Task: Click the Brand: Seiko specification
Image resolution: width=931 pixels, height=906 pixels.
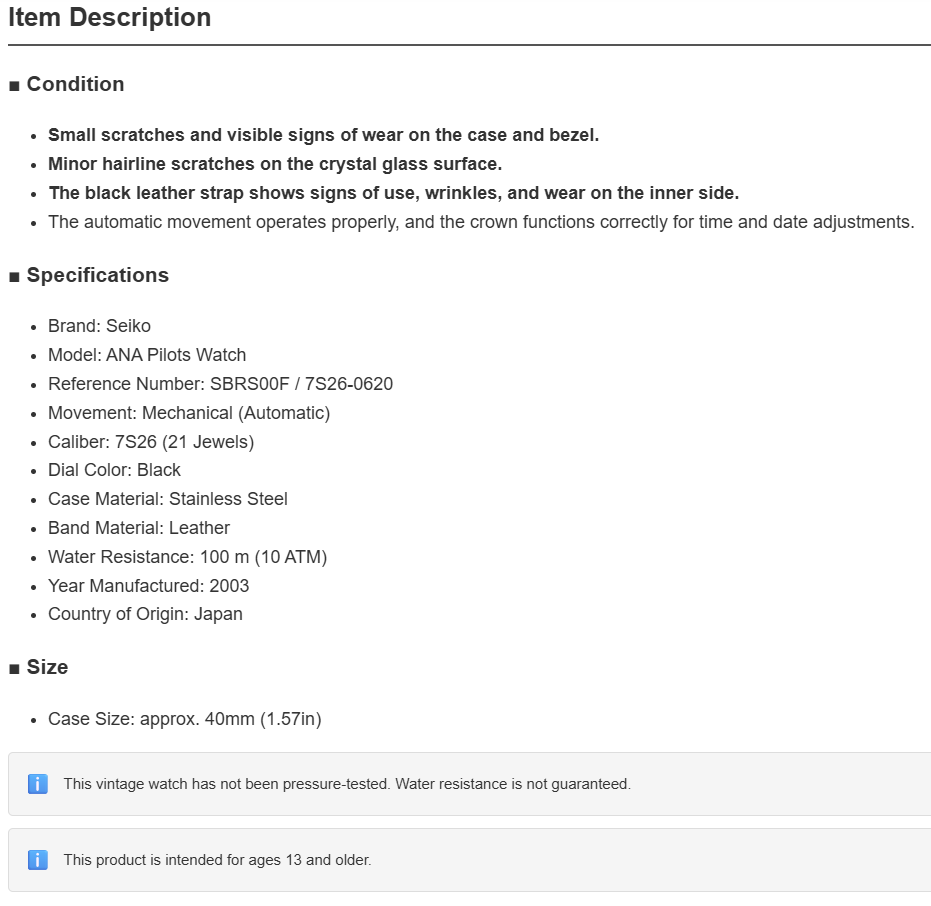Action: 99,326
